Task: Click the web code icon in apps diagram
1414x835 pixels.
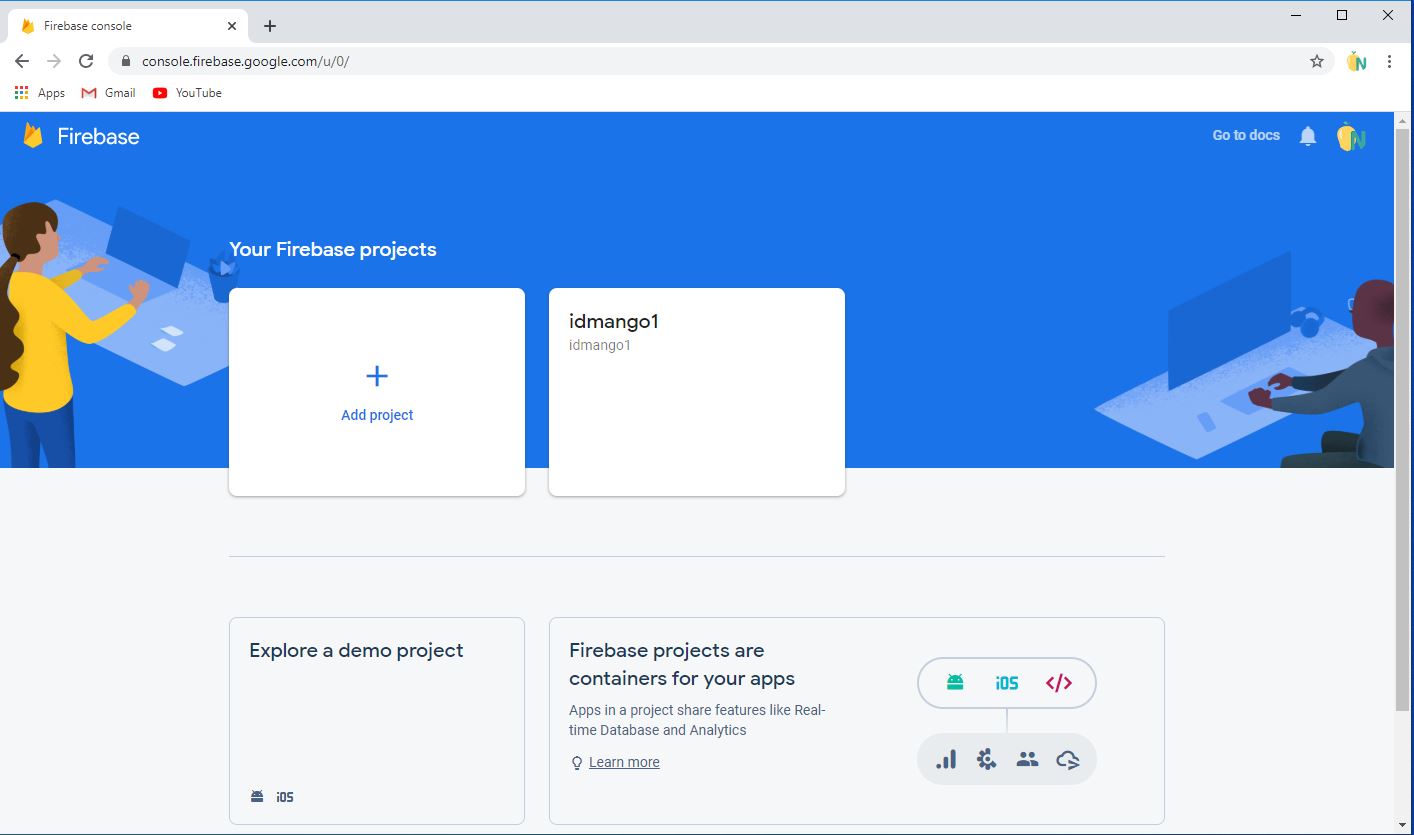Action: pos(1059,683)
